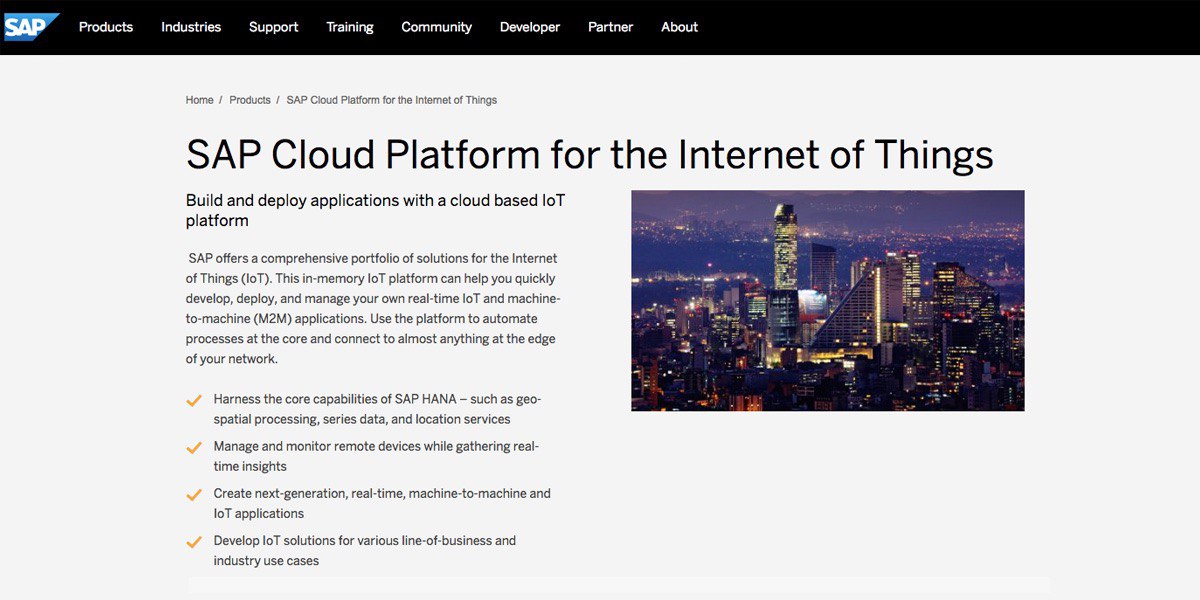Viewport: 1200px width, 600px height.
Task: Click the SAP logo
Action: (31, 27)
